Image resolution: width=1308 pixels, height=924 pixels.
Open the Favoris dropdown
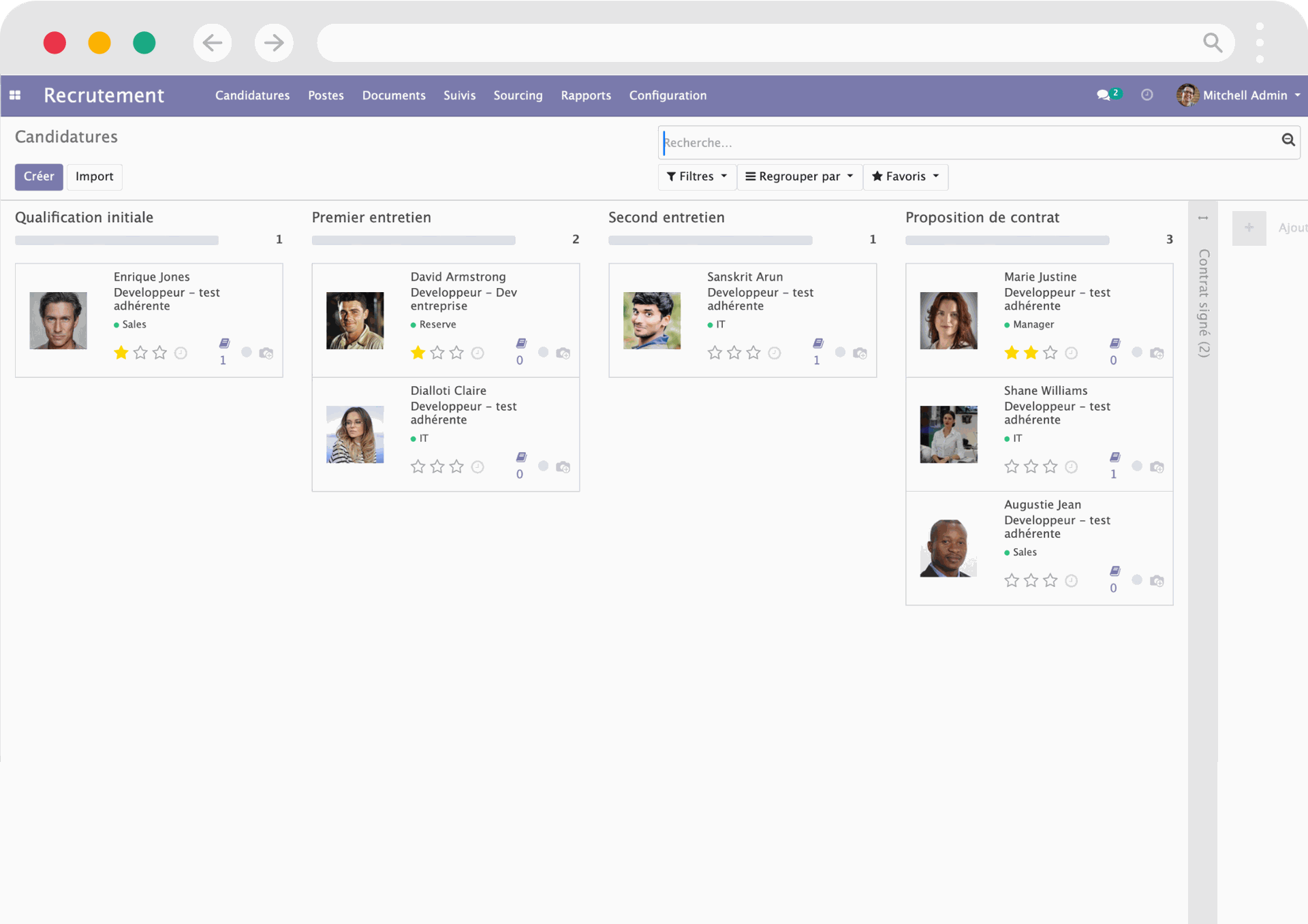[905, 176]
